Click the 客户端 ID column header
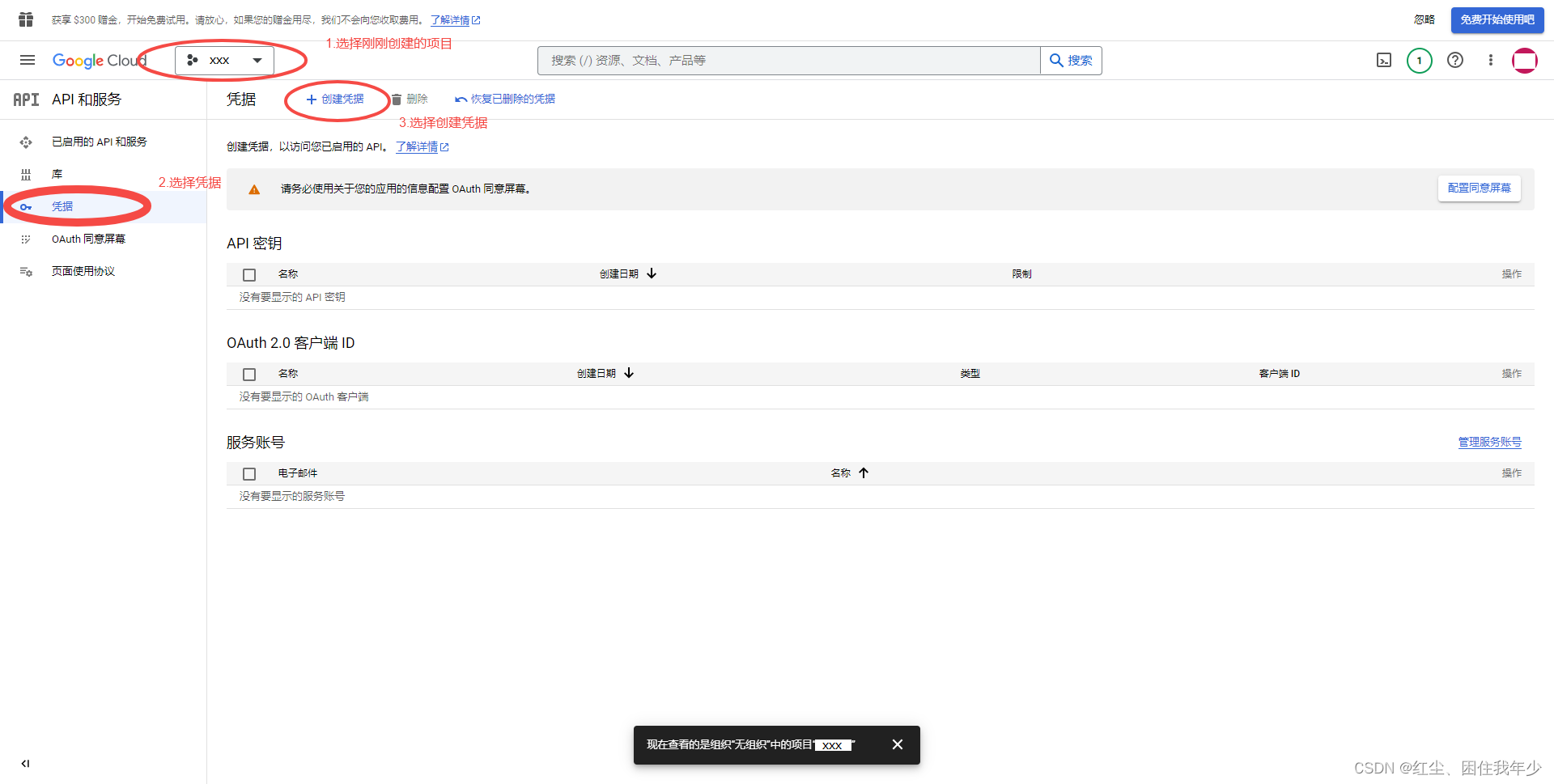Image resolution: width=1554 pixels, height=784 pixels. [x=1279, y=374]
